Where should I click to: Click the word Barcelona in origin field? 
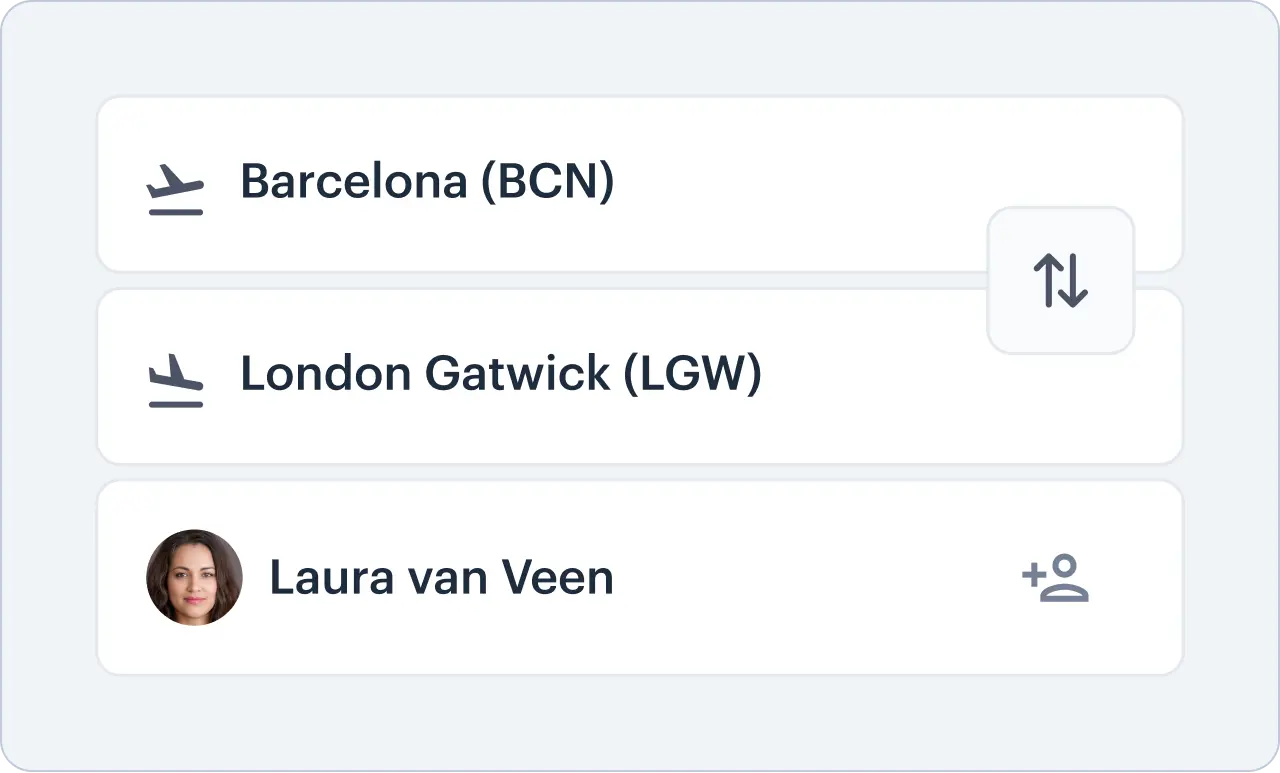pyautogui.click(x=353, y=182)
